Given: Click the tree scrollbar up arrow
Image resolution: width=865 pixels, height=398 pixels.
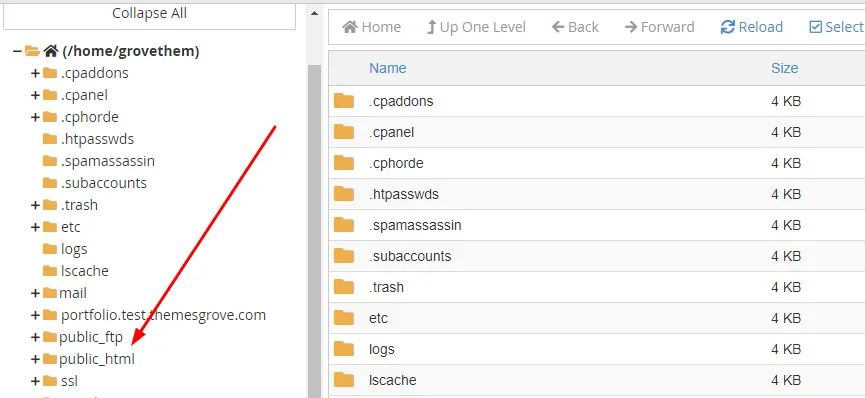Looking at the screenshot, I should (x=314, y=13).
